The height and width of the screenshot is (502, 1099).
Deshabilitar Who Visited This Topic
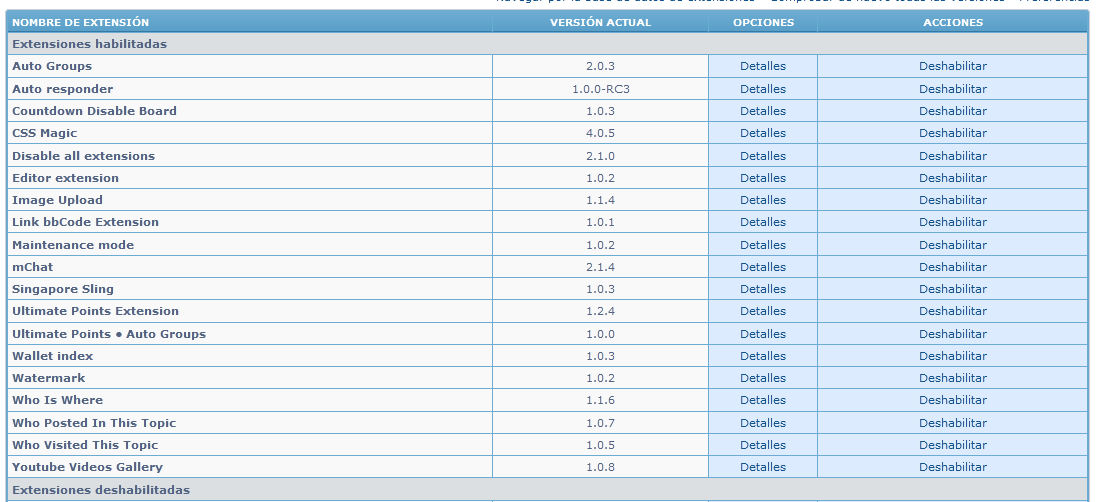point(953,445)
